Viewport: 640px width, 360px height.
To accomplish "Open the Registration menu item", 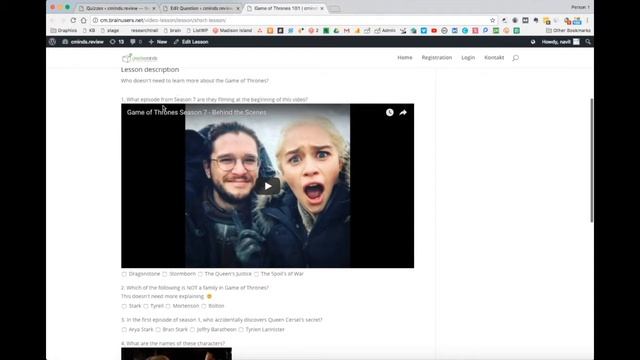I will (x=437, y=58).
